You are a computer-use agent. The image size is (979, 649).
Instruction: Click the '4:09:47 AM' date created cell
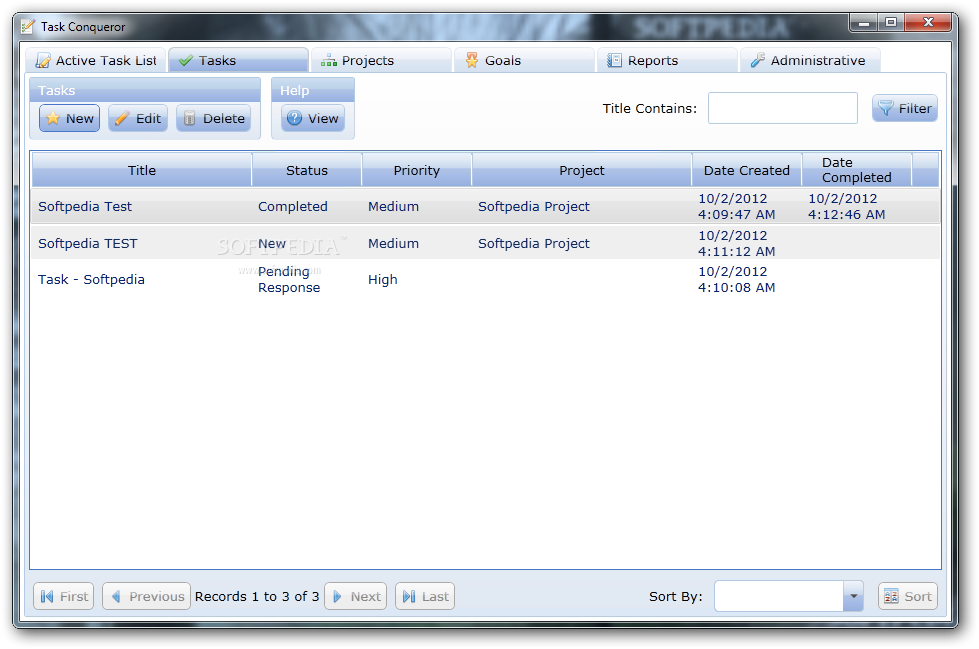[737, 206]
